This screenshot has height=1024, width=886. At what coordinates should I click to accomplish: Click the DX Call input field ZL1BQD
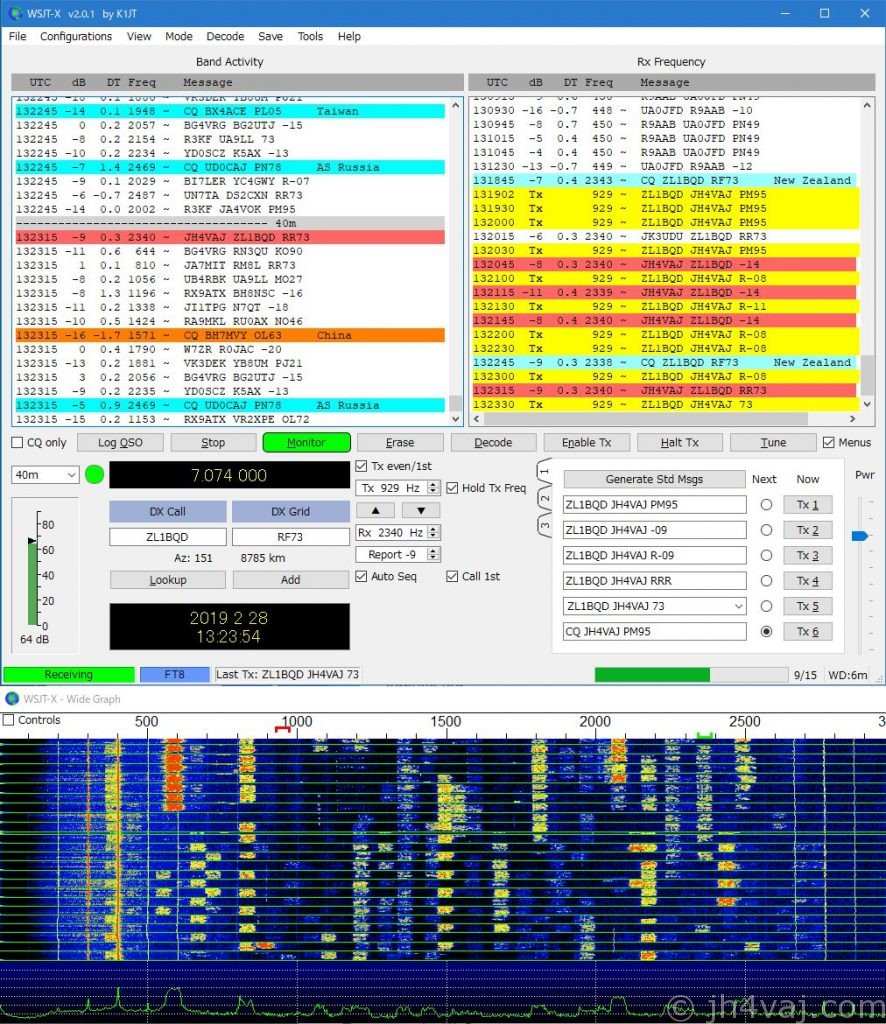point(168,537)
